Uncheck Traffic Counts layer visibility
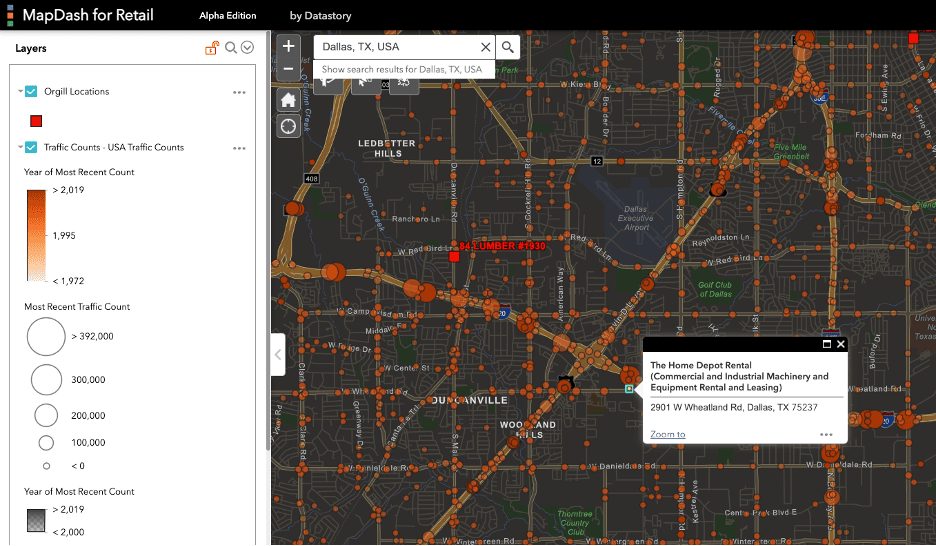 (x=31, y=147)
